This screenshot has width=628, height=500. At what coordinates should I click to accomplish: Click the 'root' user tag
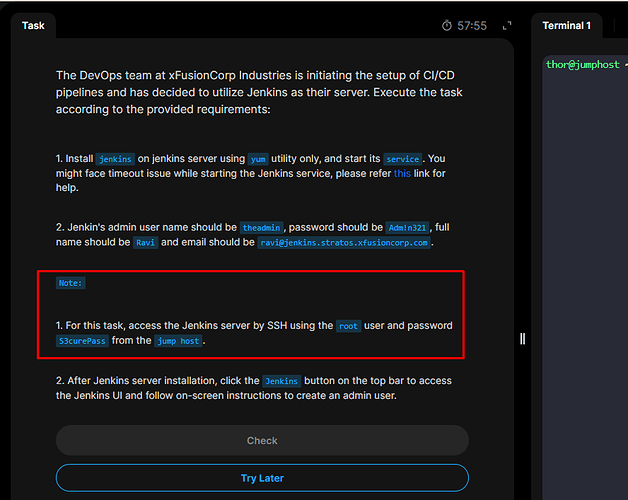pyautogui.click(x=348, y=326)
